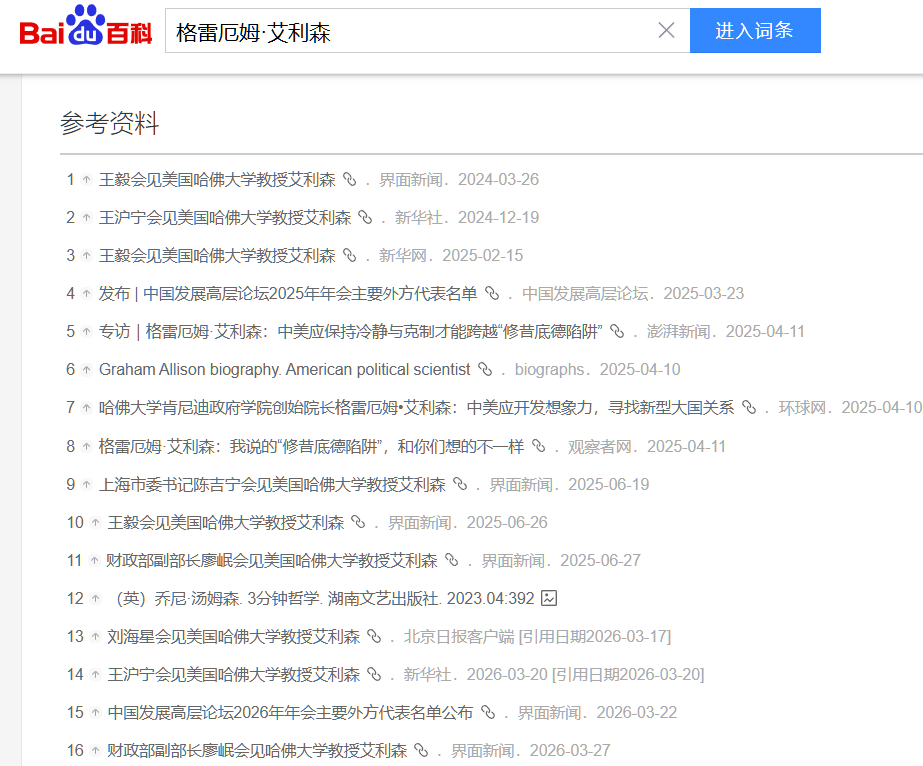Click link icon after 2025年年会主要外方代表名单
Screen dimensions: 923x766
tap(492, 293)
